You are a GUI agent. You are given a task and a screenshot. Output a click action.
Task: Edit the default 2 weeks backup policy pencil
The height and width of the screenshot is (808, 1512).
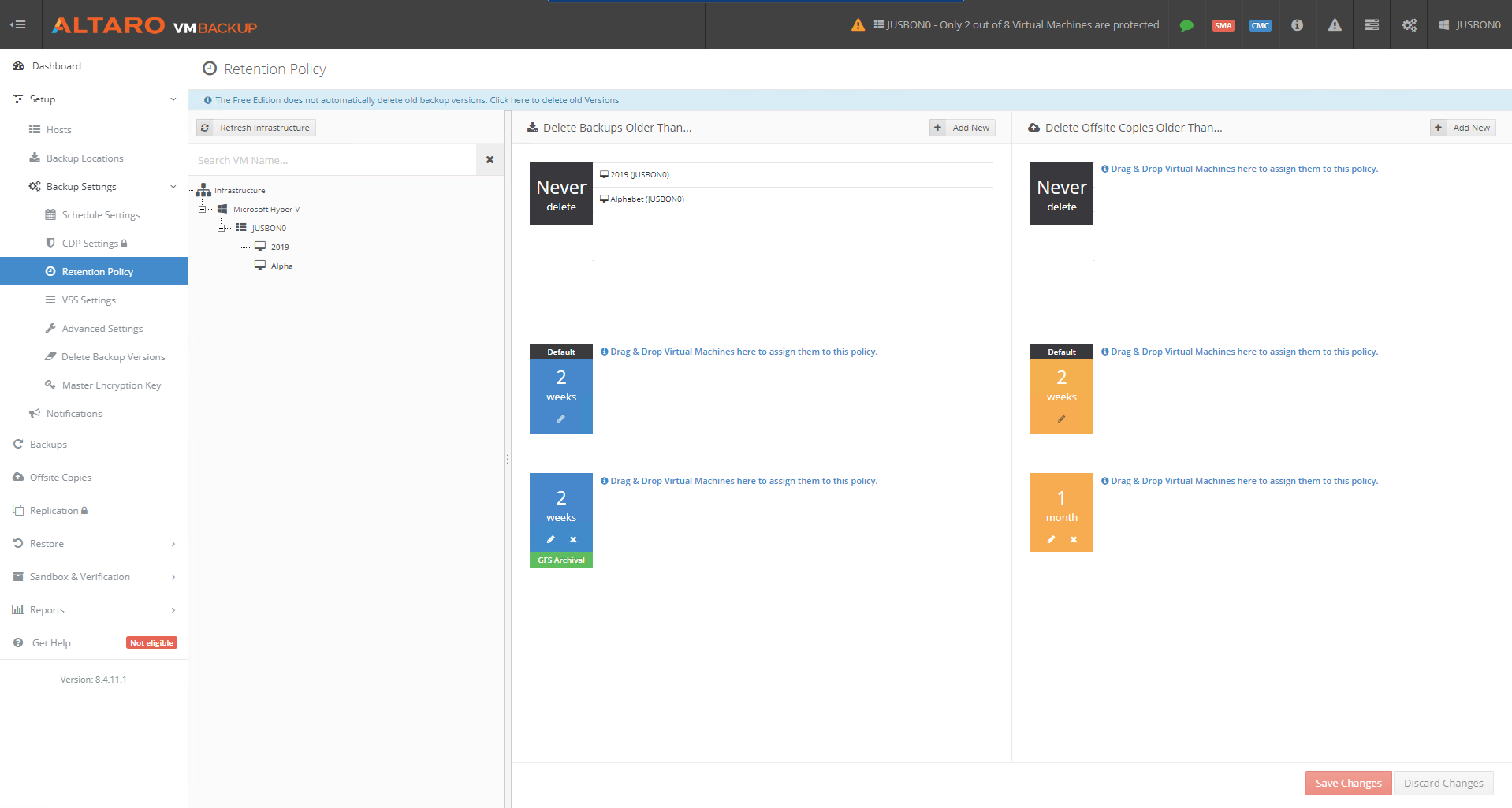point(561,419)
